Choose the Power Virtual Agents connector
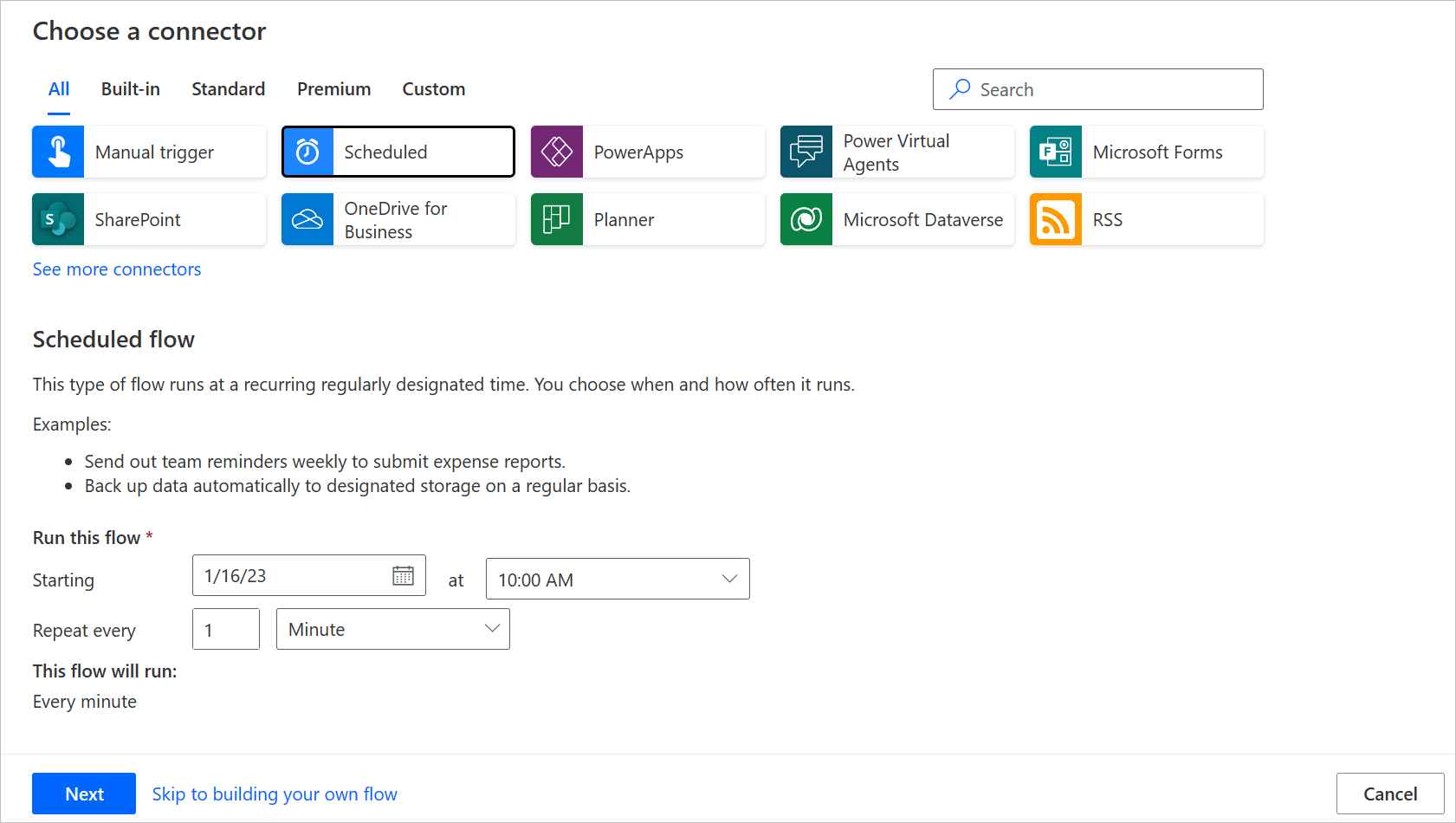This screenshot has height=823, width=1456. click(x=897, y=152)
